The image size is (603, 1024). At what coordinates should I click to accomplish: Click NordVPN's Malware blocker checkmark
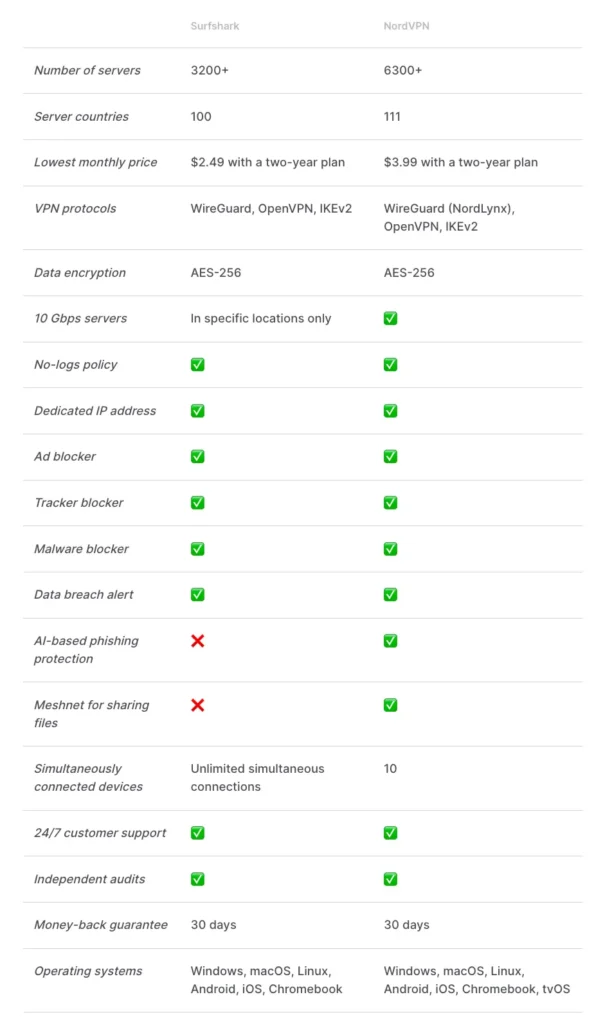(x=390, y=548)
